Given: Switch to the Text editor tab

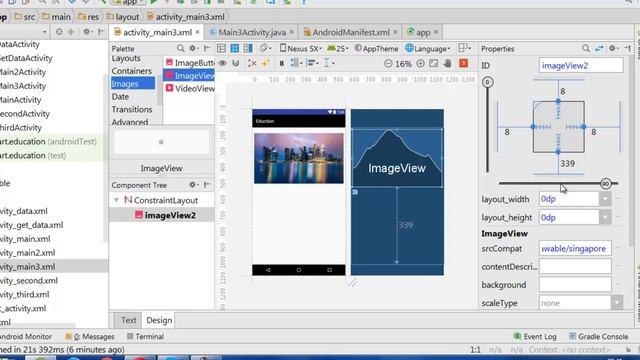Looking at the screenshot, I should pos(129,320).
